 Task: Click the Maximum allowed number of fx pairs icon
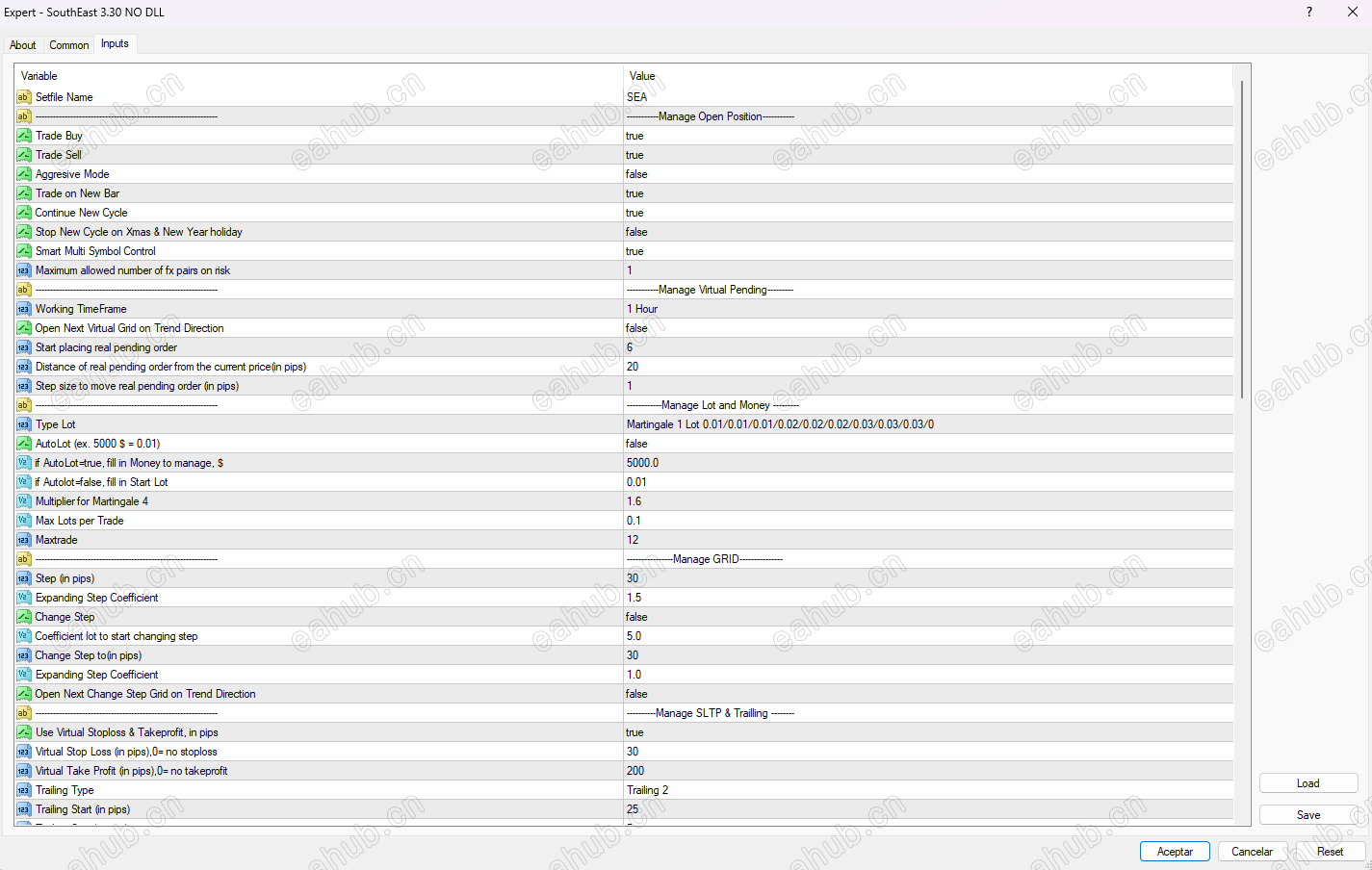24,270
